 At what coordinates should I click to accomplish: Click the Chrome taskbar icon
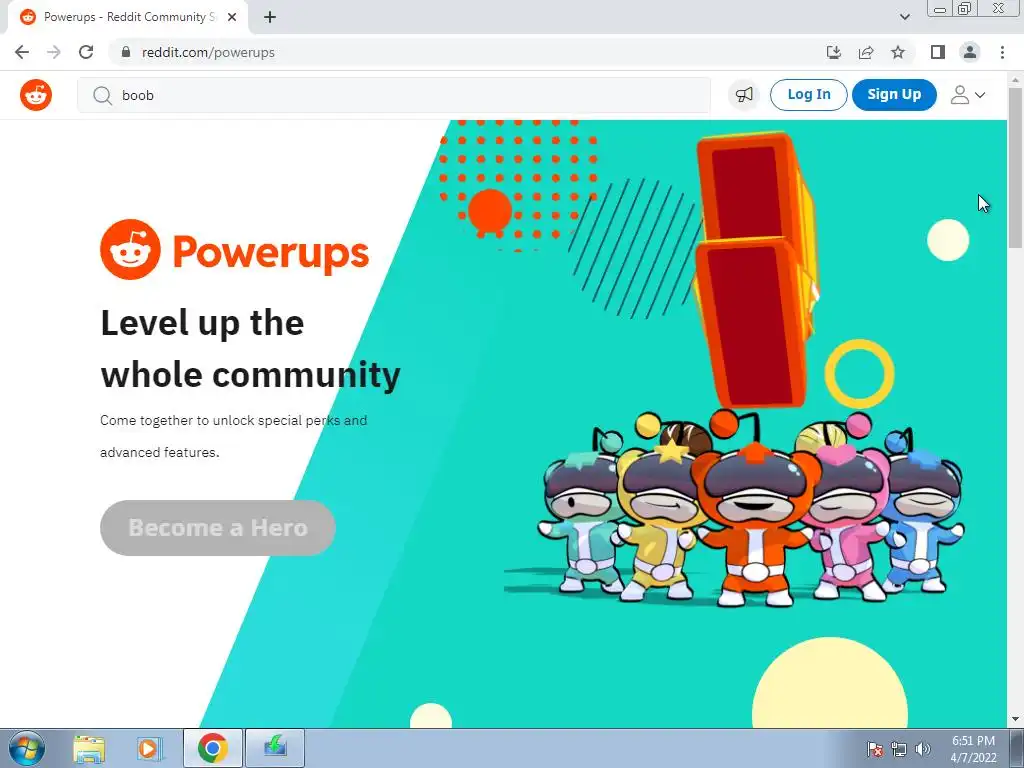click(212, 748)
